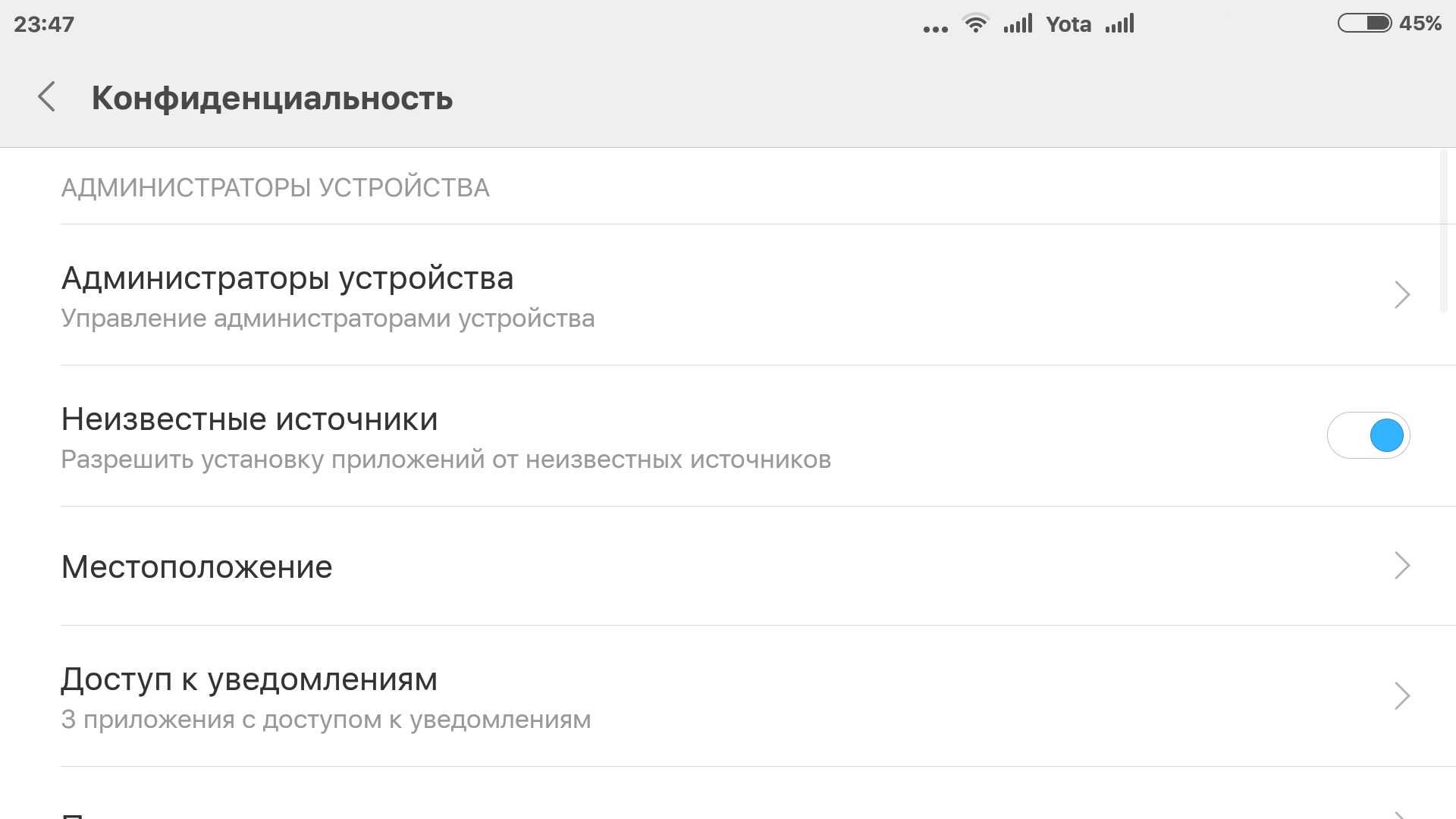Toggle the Неизвестные источники switch
Screen dimensions: 1456x819
coord(1368,435)
